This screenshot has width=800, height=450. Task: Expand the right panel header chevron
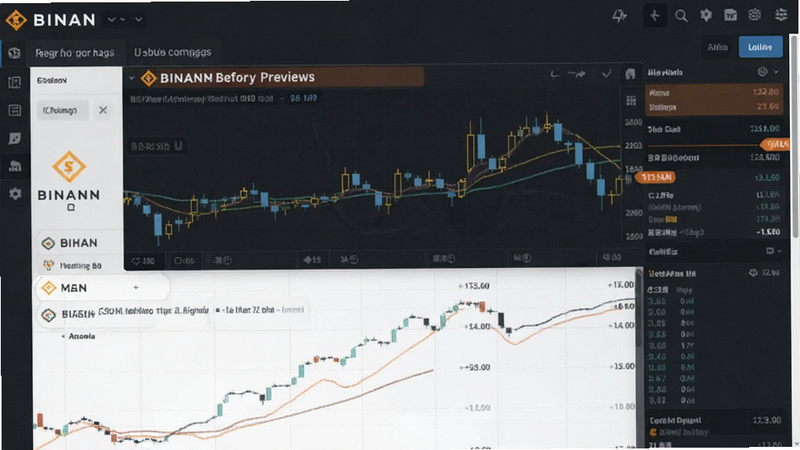coord(776,72)
